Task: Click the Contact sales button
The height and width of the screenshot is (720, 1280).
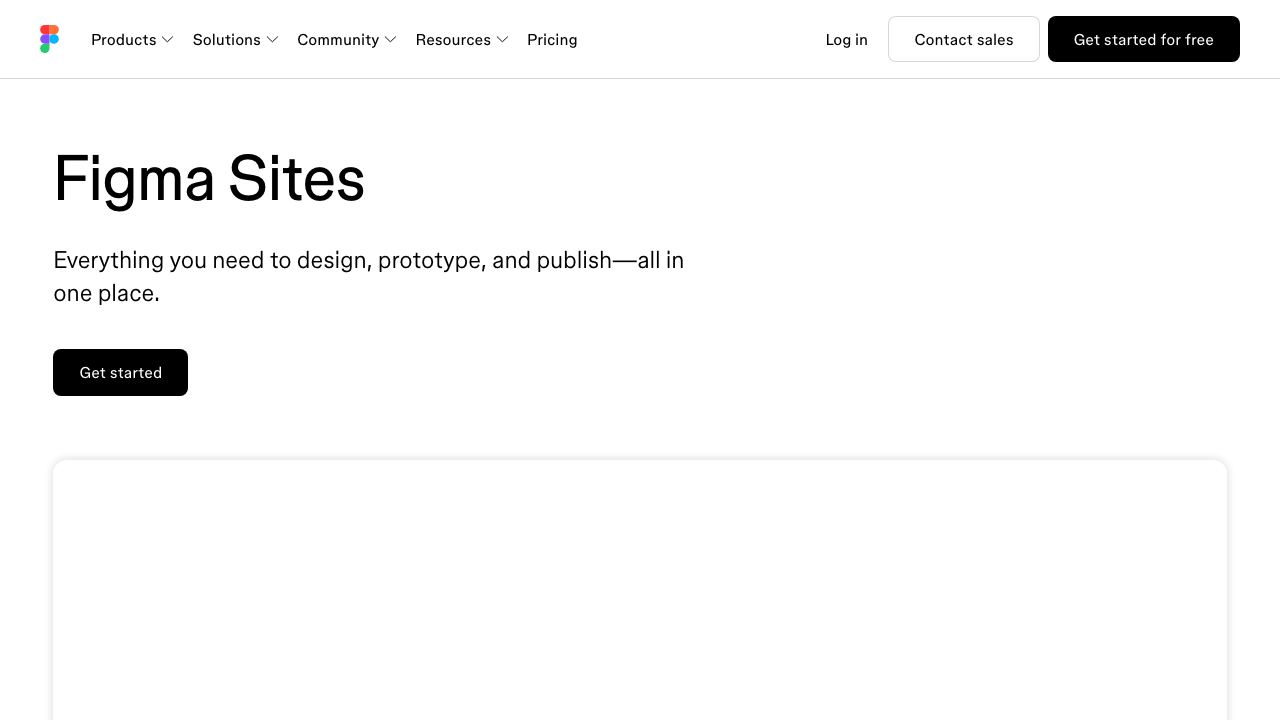Action: pyautogui.click(x=964, y=39)
